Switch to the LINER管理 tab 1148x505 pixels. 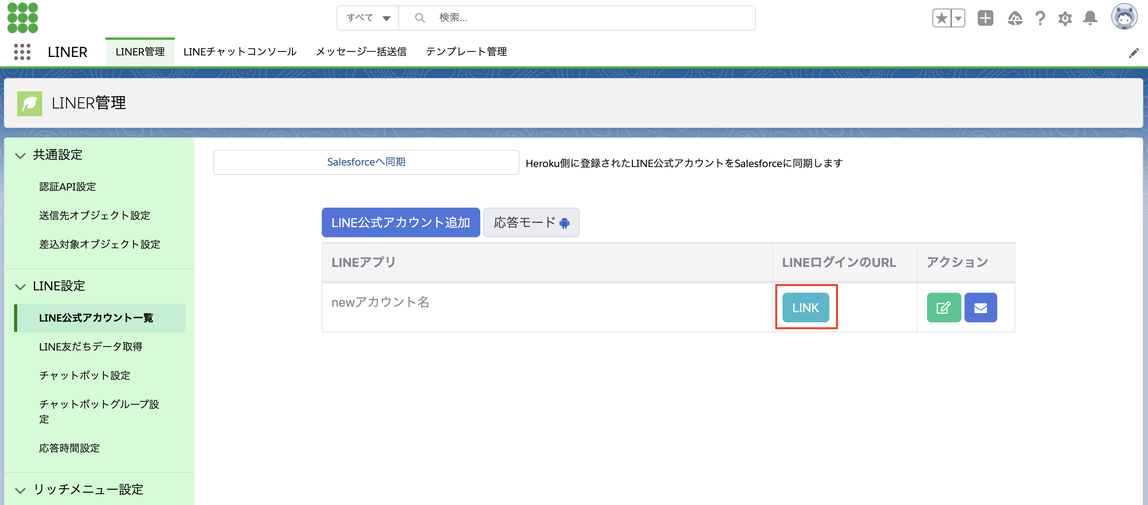pos(140,52)
